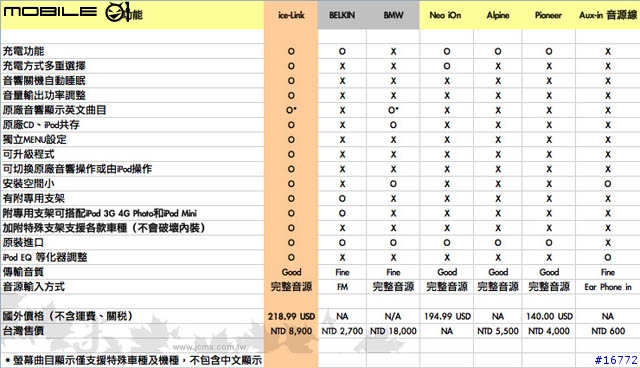This screenshot has width=640, height=368.
Task: Click the 充電方式多重選擇 row label
Action: tap(44, 66)
